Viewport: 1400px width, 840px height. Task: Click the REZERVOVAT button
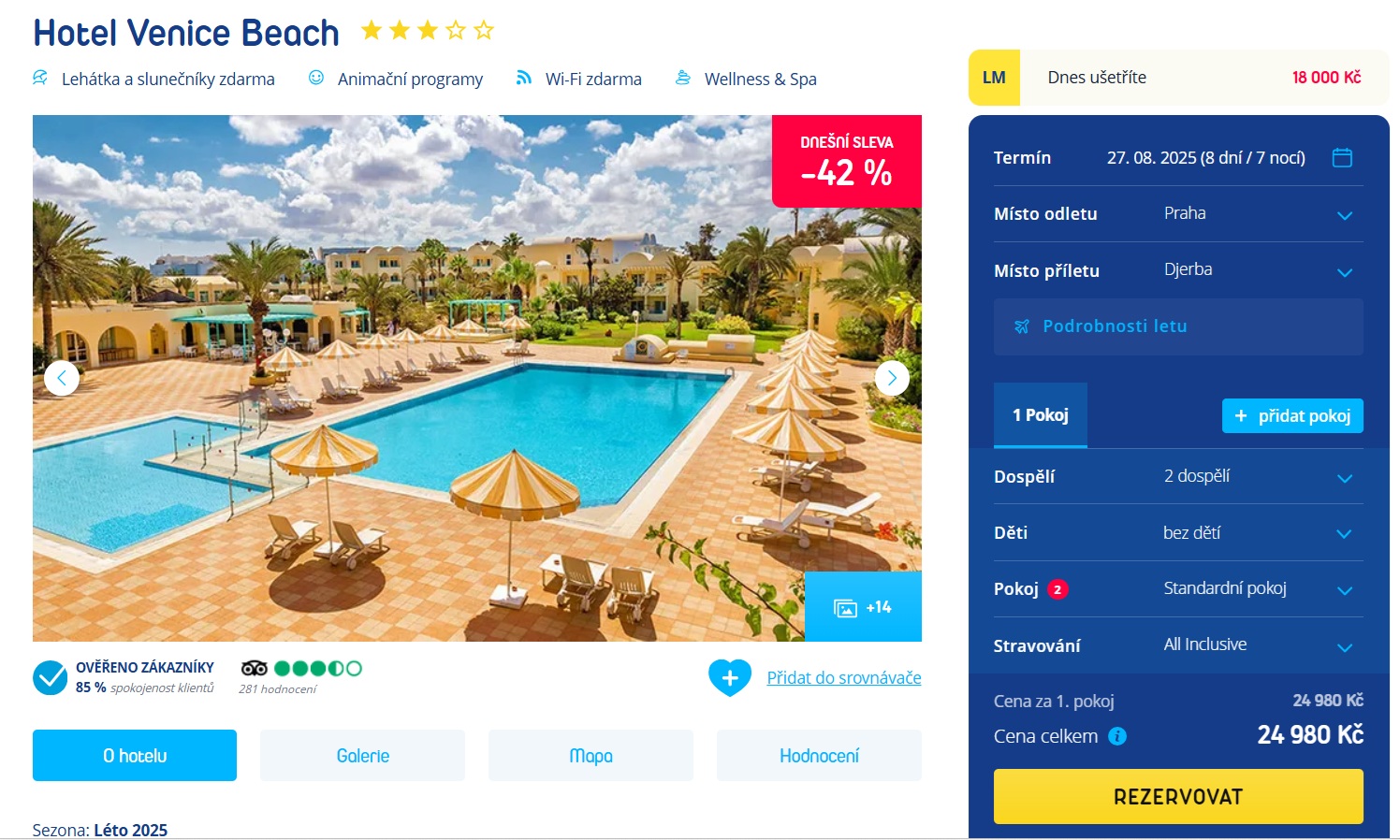[1178, 796]
